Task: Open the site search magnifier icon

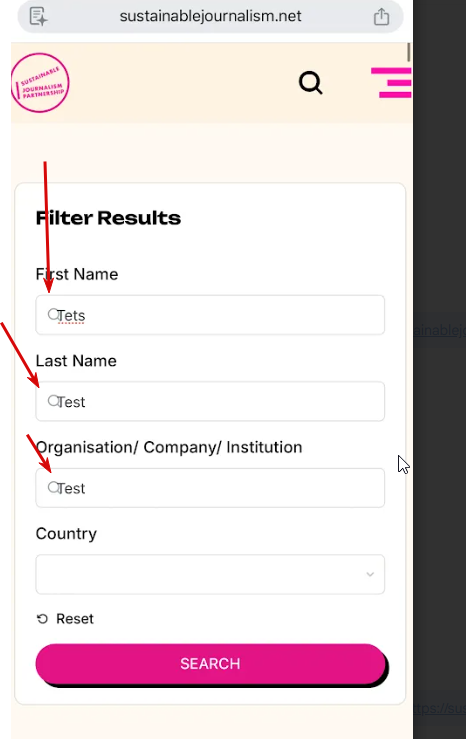Action: pos(311,83)
